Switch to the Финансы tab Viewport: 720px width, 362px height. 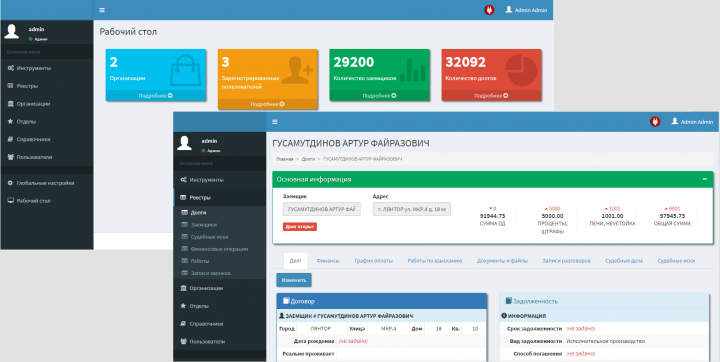328,260
